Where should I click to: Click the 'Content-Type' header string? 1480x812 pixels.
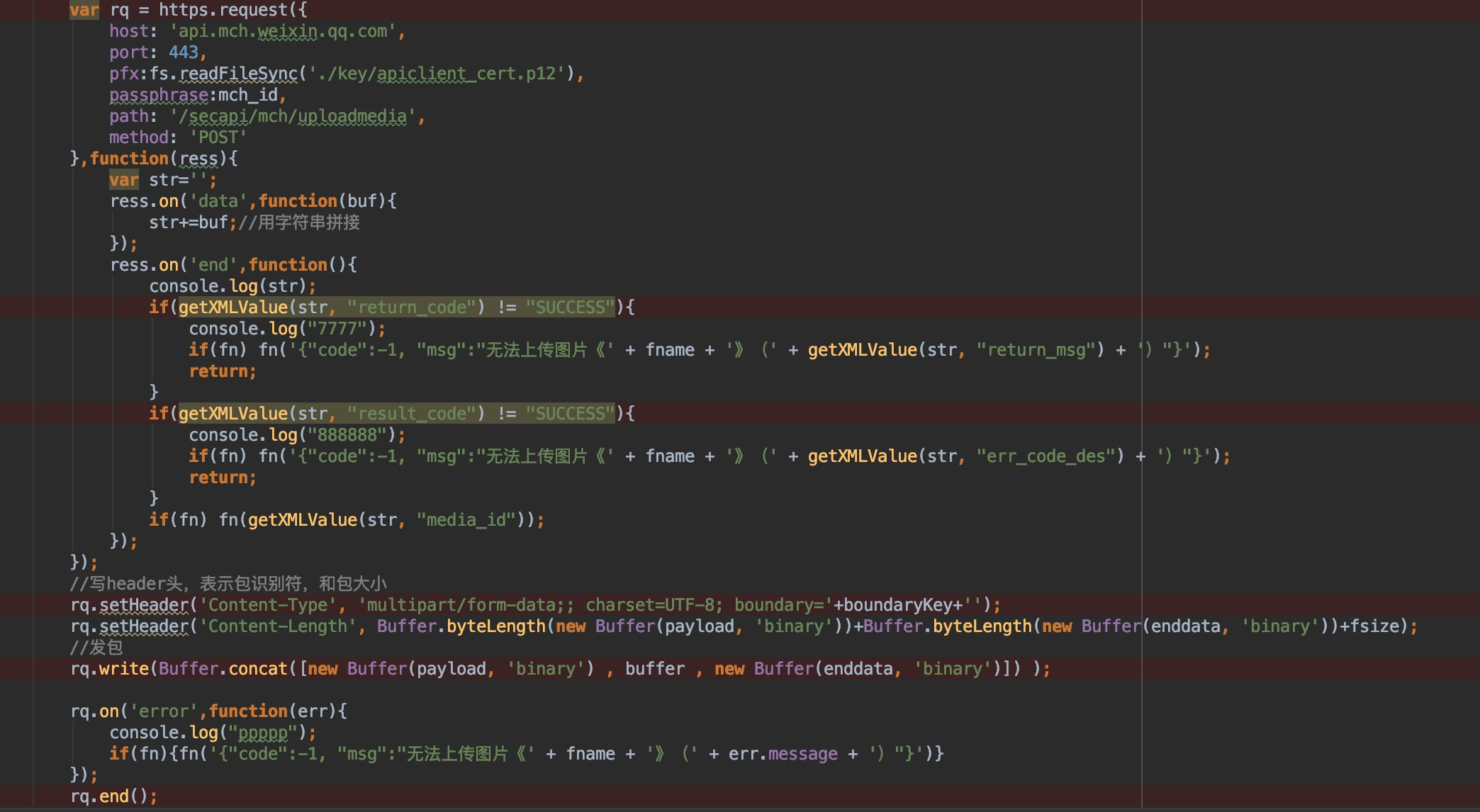click(268, 605)
